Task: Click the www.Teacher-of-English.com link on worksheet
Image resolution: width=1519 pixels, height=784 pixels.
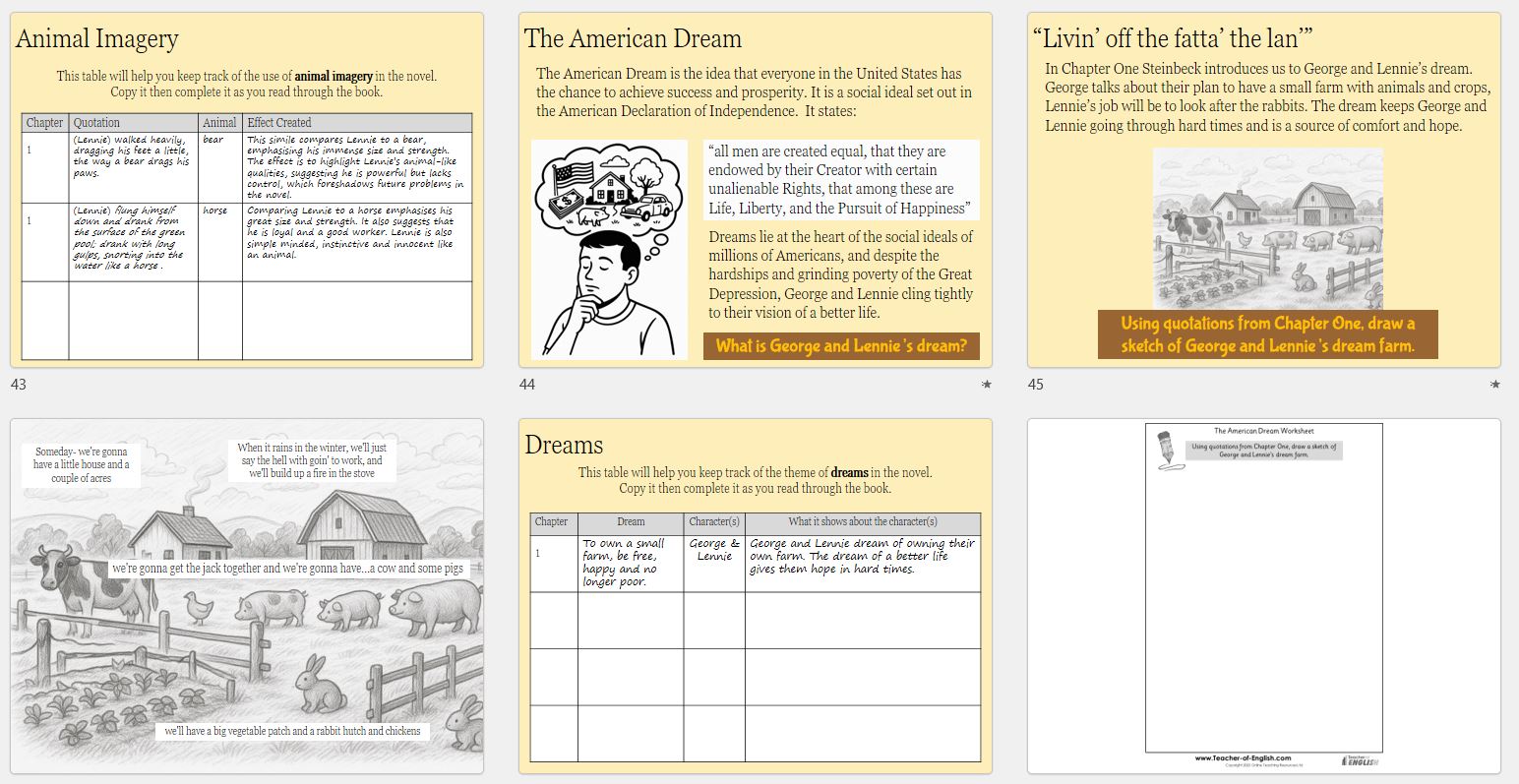Action: [x=1243, y=758]
